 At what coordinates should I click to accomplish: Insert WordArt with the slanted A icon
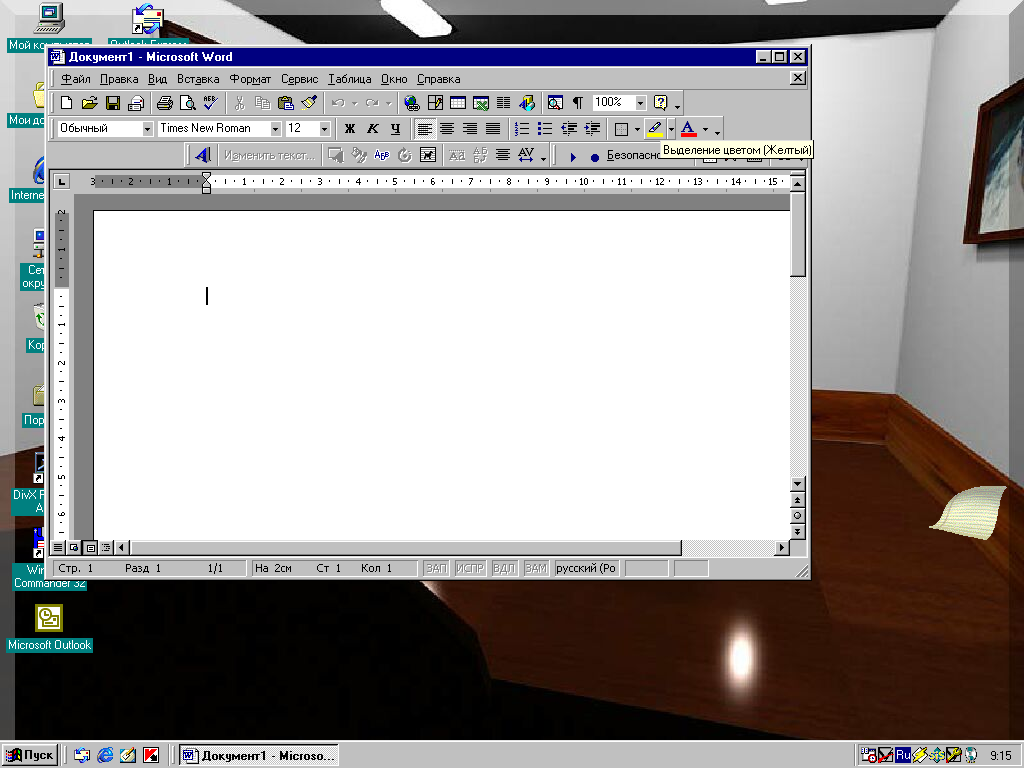[202, 155]
